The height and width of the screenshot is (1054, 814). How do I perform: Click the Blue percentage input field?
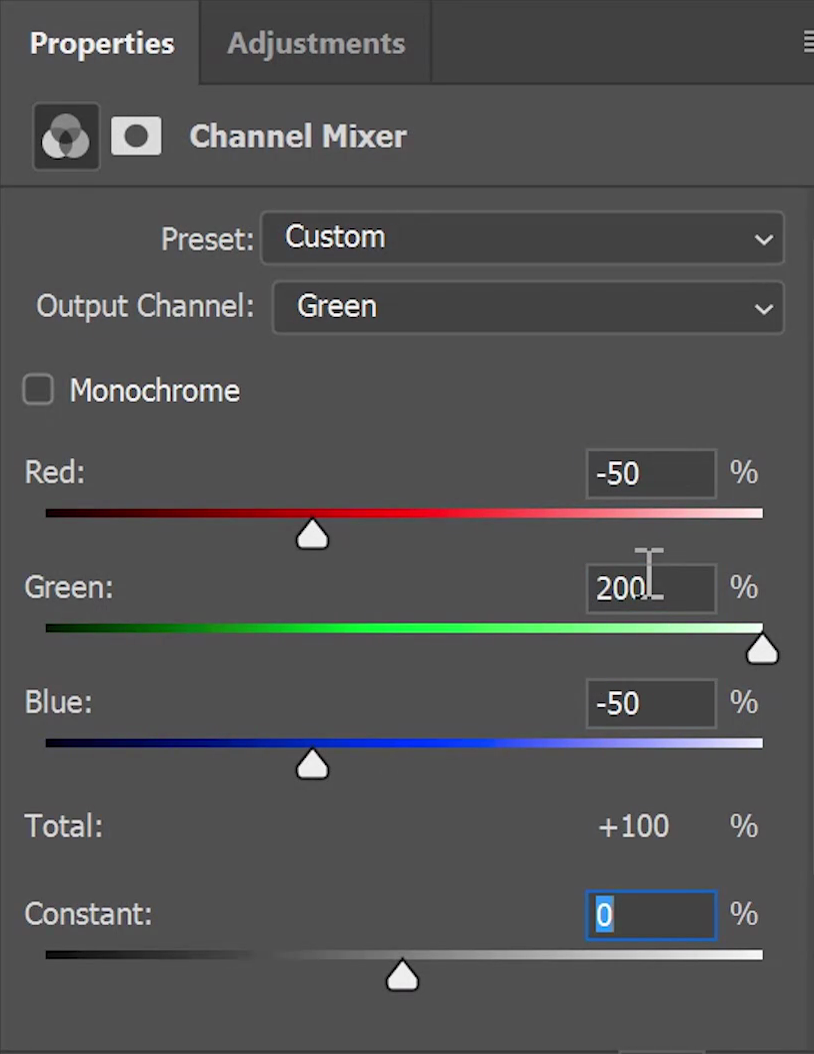click(x=651, y=704)
